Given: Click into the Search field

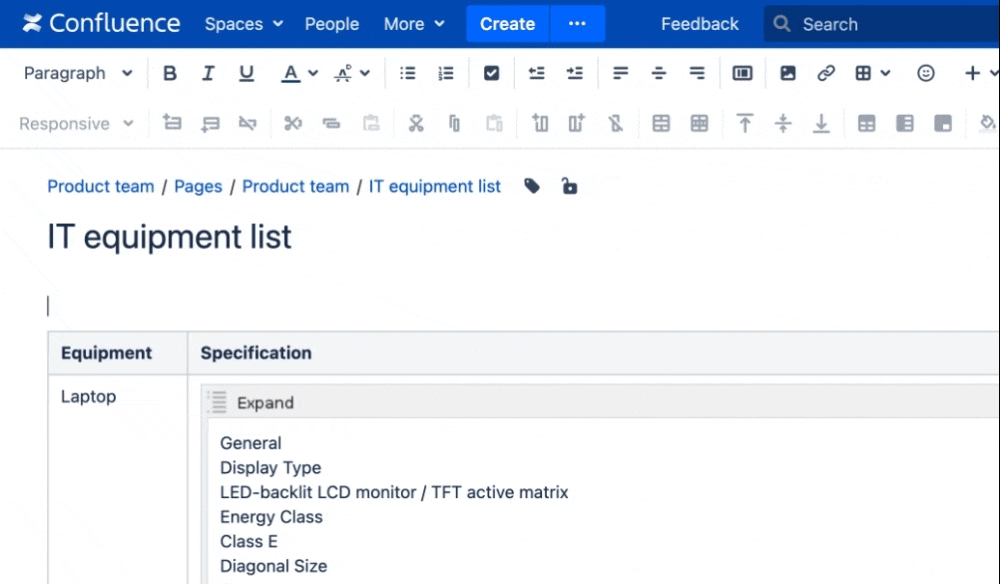Looking at the screenshot, I should (x=882, y=24).
